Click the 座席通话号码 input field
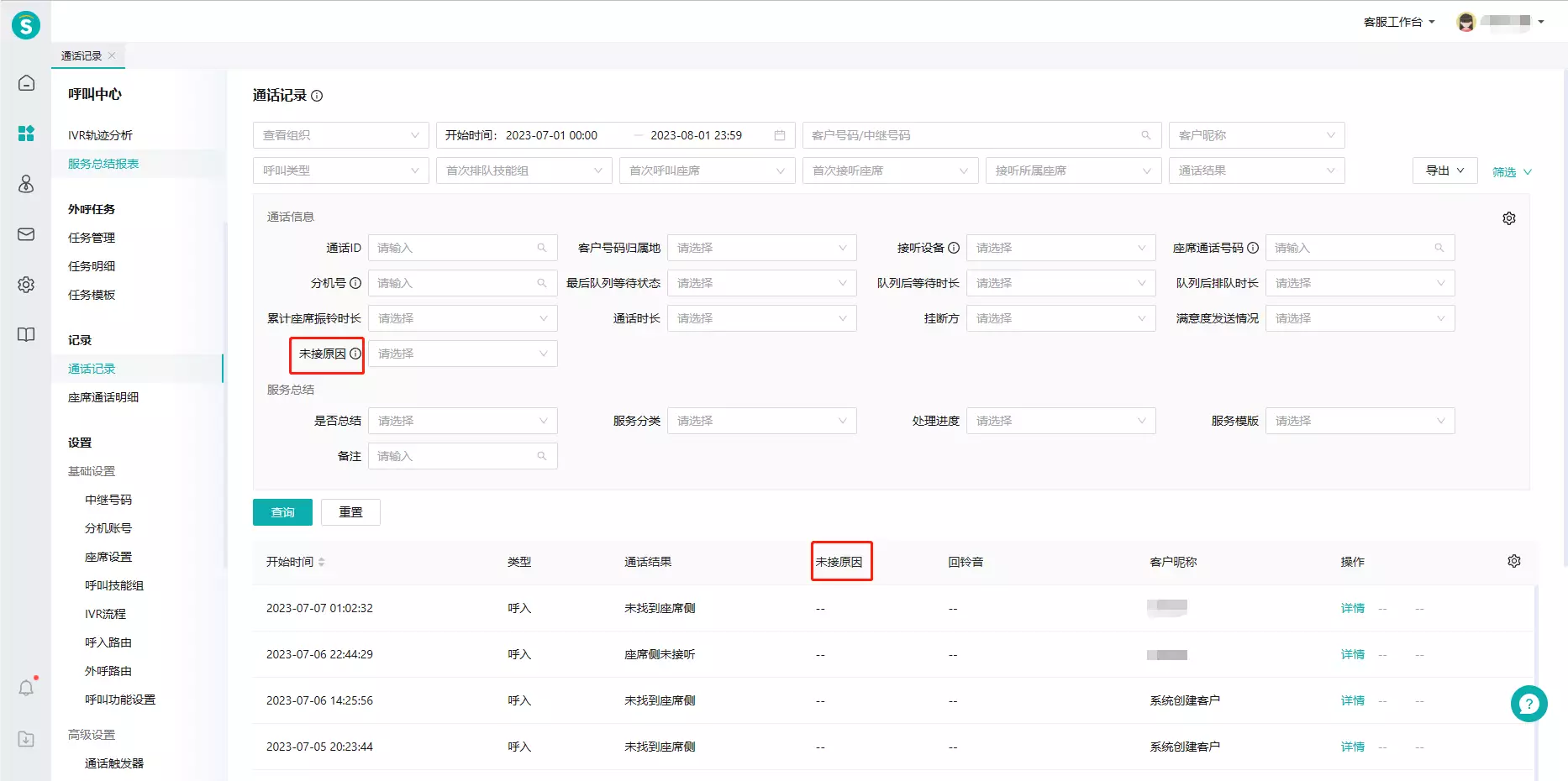The image size is (1568, 781). click(x=1360, y=248)
